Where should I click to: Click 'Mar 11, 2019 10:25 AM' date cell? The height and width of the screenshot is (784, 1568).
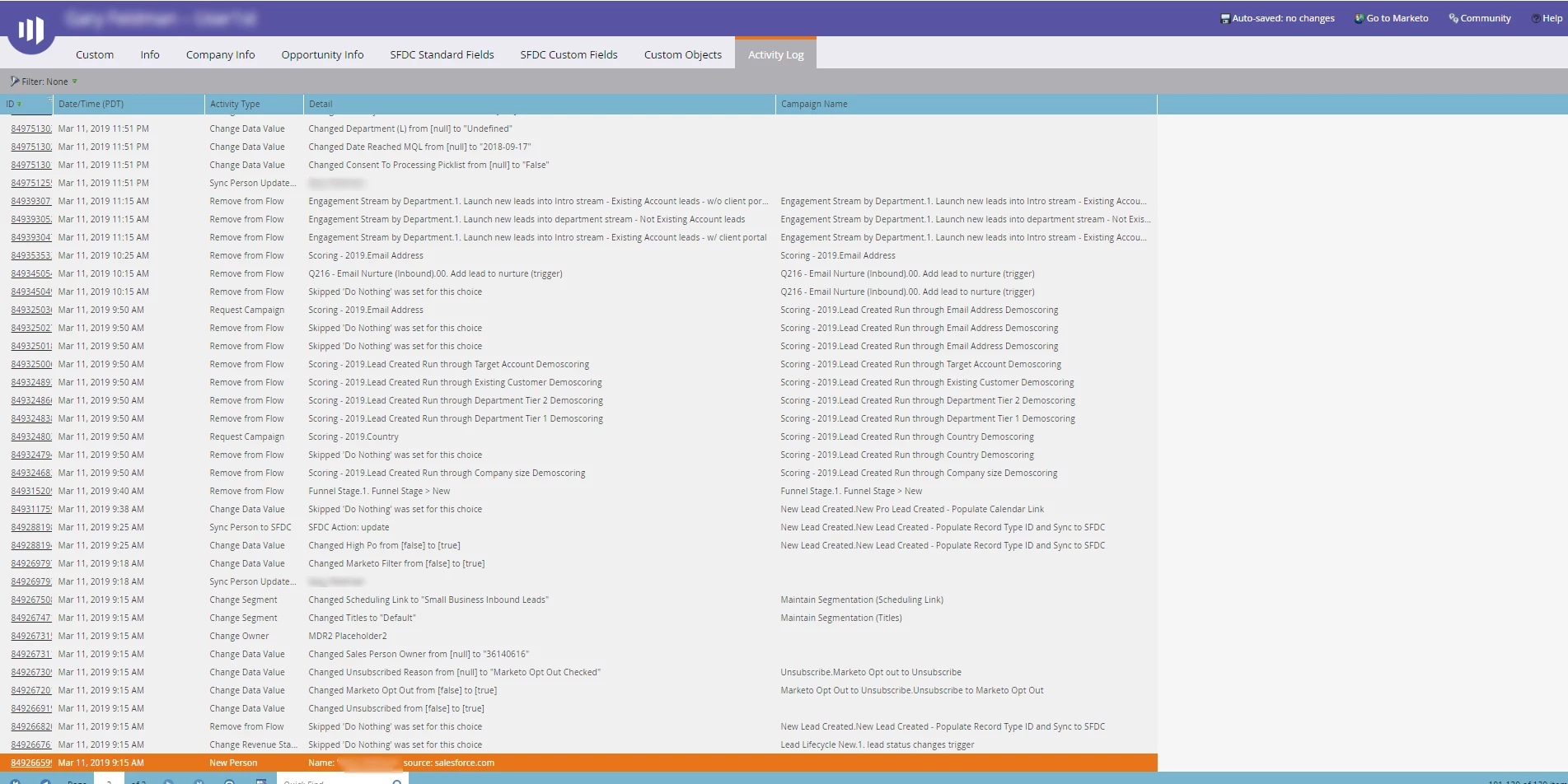[104, 255]
